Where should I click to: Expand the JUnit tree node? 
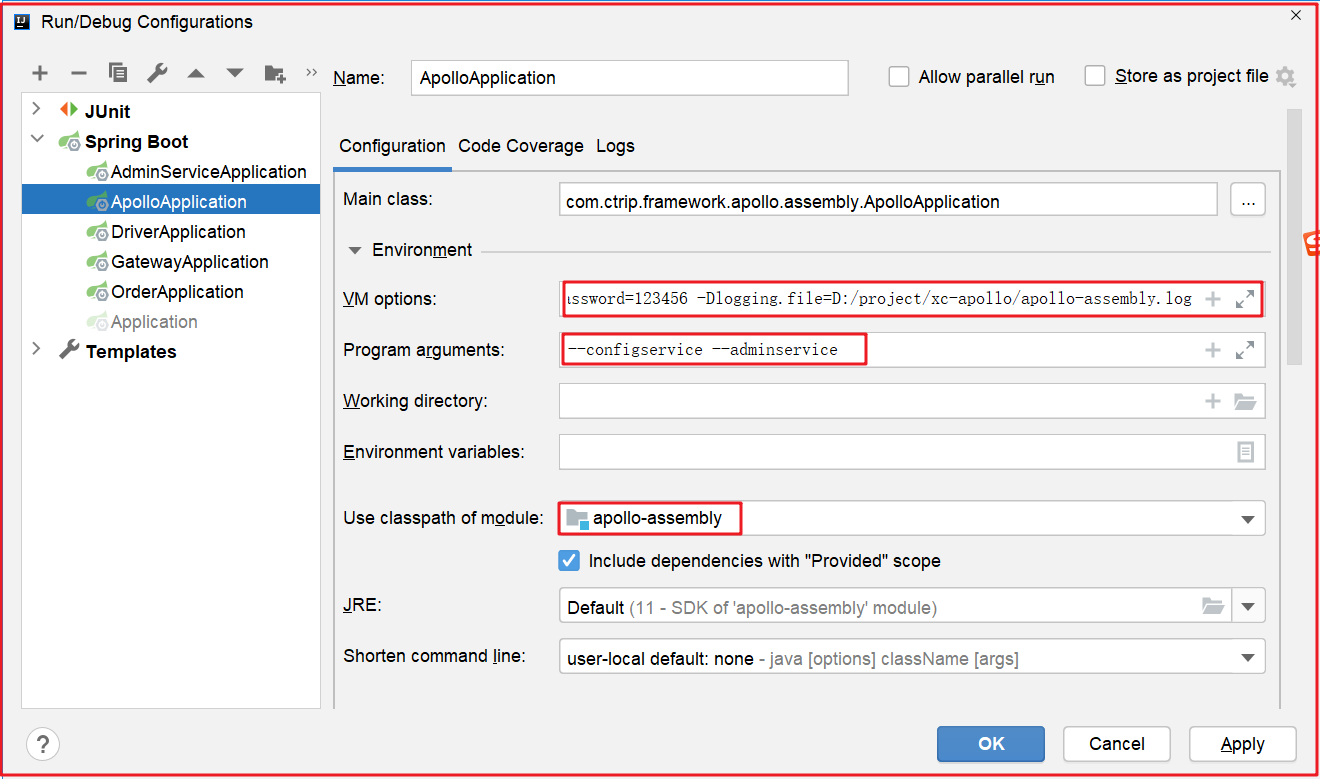(x=37, y=109)
